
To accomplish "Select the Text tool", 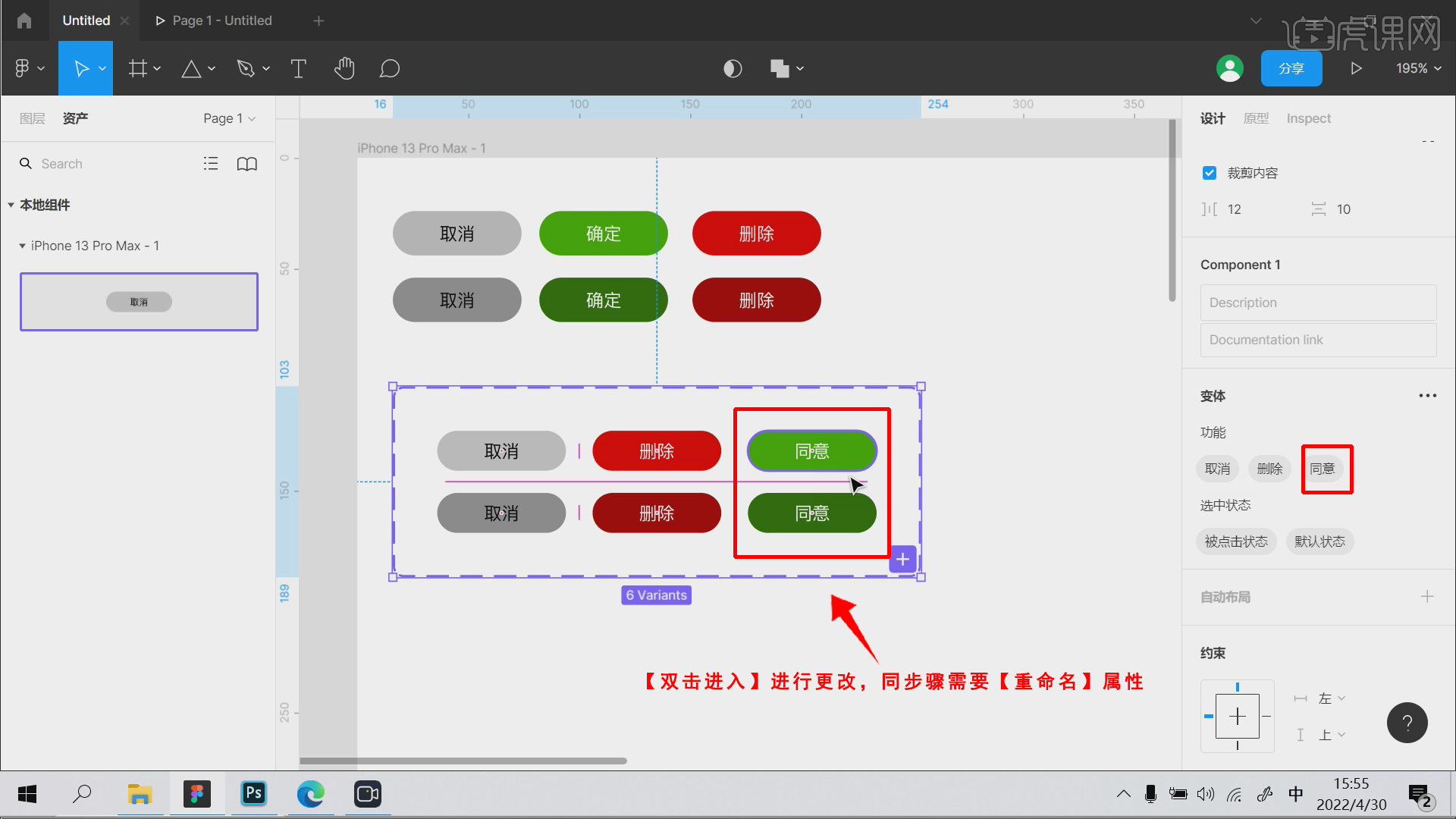I will [x=298, y=69].
